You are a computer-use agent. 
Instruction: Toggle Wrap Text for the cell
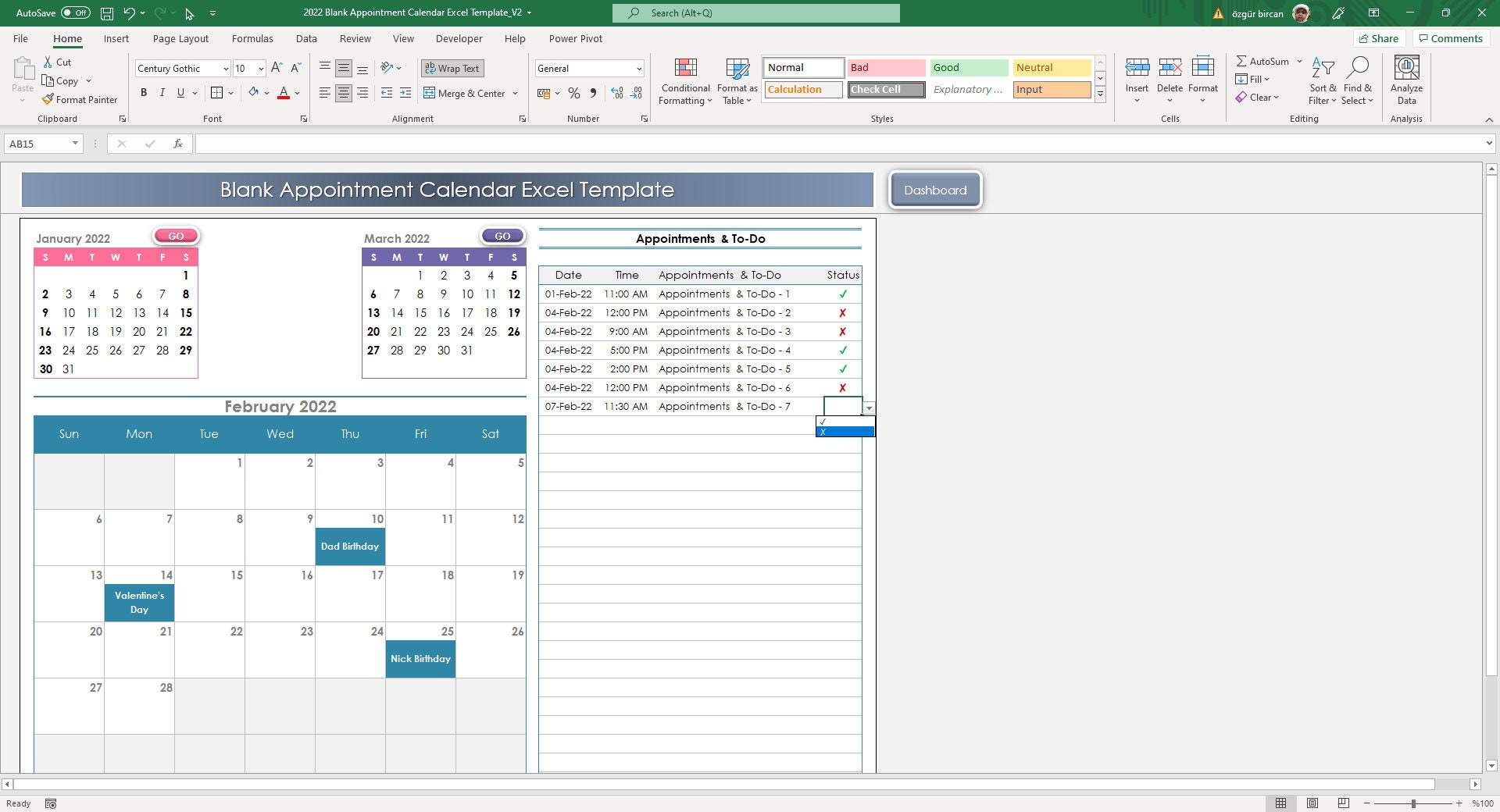tap(452, 69)
